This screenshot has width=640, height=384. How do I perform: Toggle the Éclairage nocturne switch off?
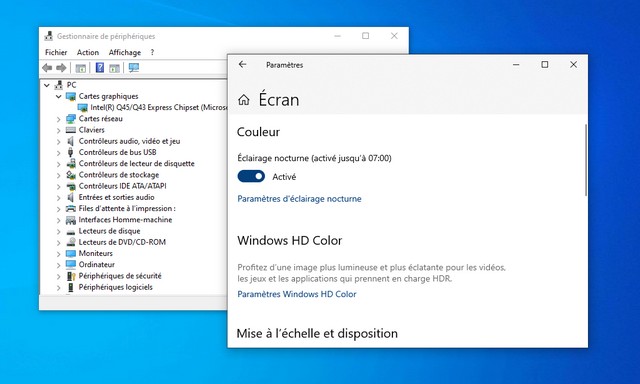point(251,176)
